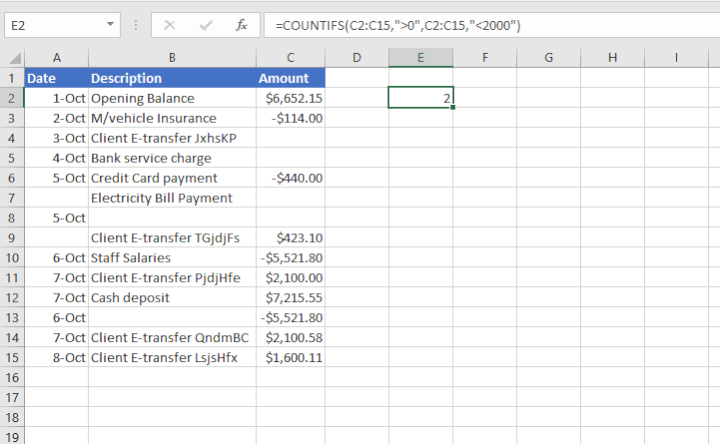Open the Name Box dropdown arrow
Viewport: 720px width, 444px height.
tap(109, 25)
